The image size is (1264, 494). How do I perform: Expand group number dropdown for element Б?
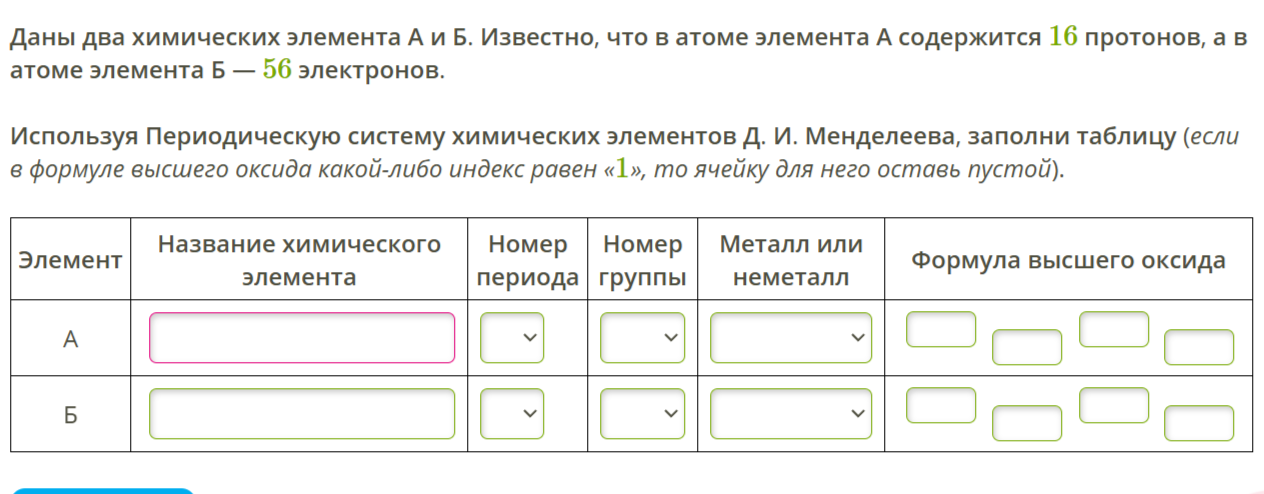coord(643,414)
